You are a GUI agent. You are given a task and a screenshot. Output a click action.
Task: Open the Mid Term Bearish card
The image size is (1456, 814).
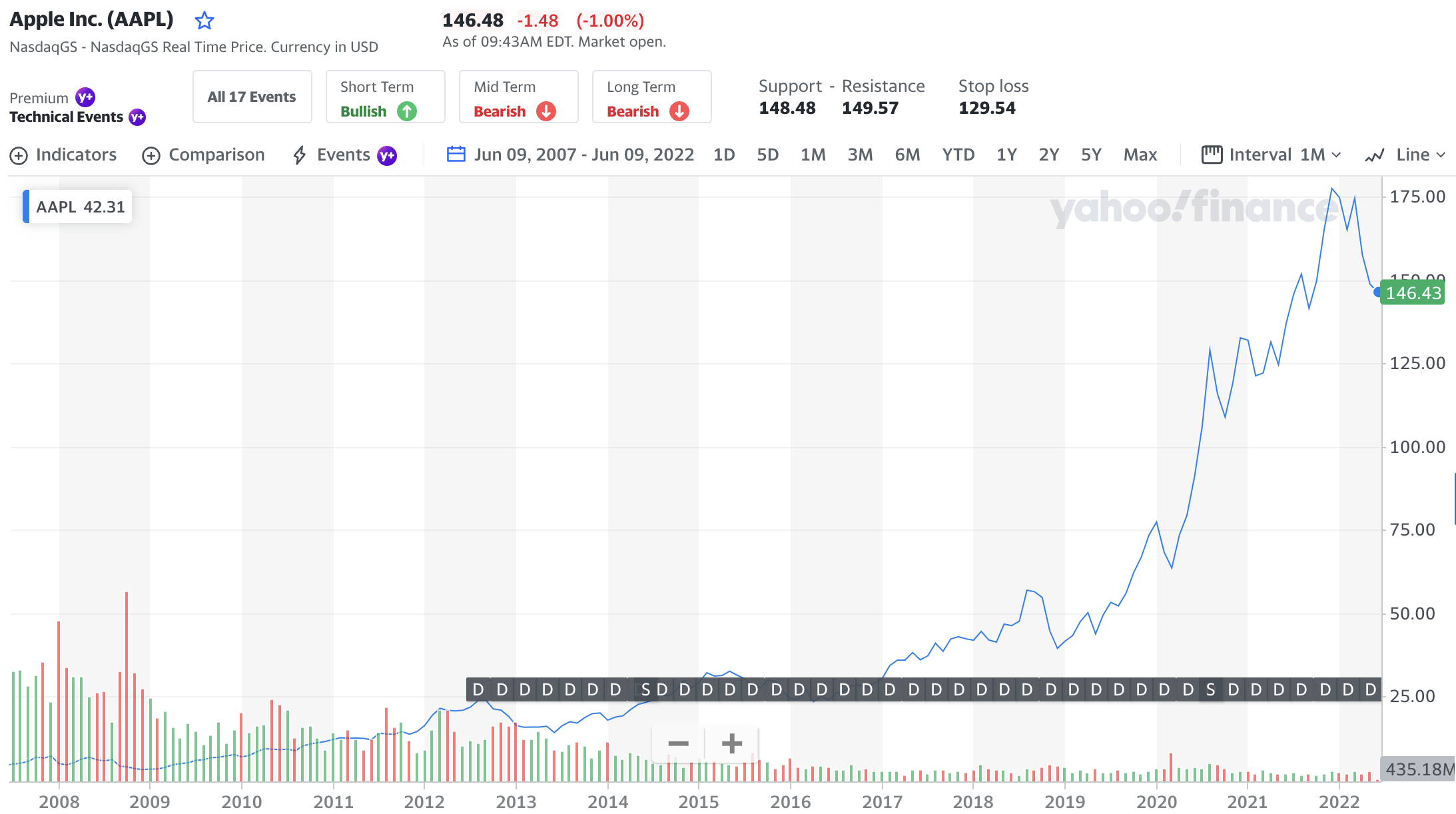pos(518,97)
